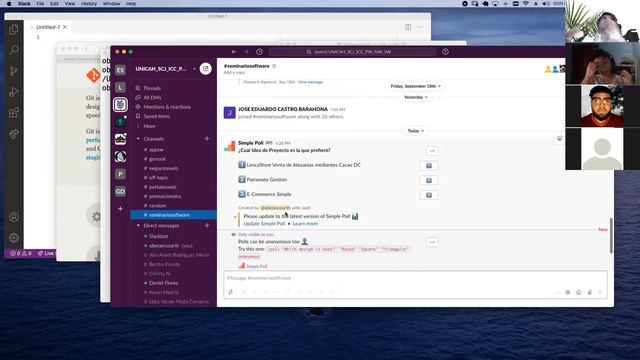Select Untitled-1 tab in VS Code
Image resolution: width=640 pixels, height=360 pixels.
(48, 27)
